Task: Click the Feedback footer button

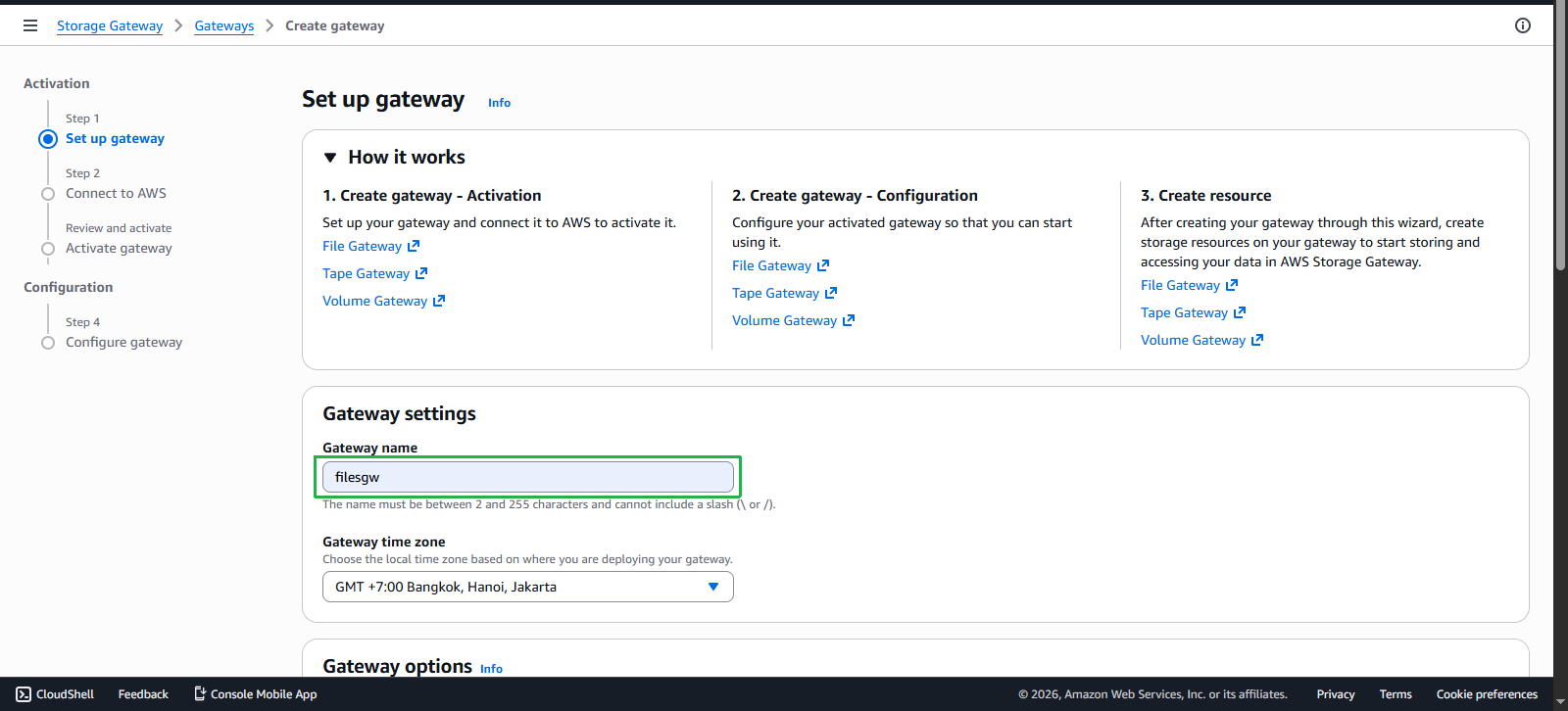Action: (143, 694)
